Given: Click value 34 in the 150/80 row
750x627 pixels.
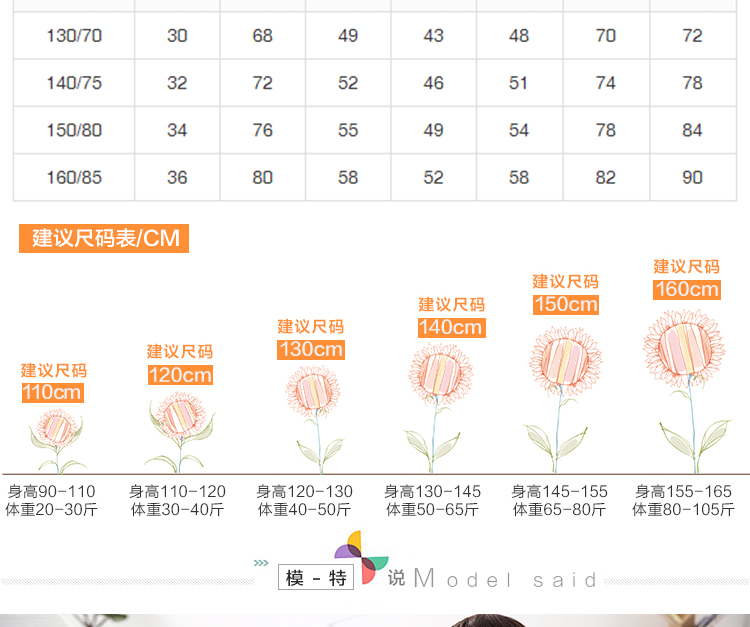Looking at the screenshot, I should 177,130.
